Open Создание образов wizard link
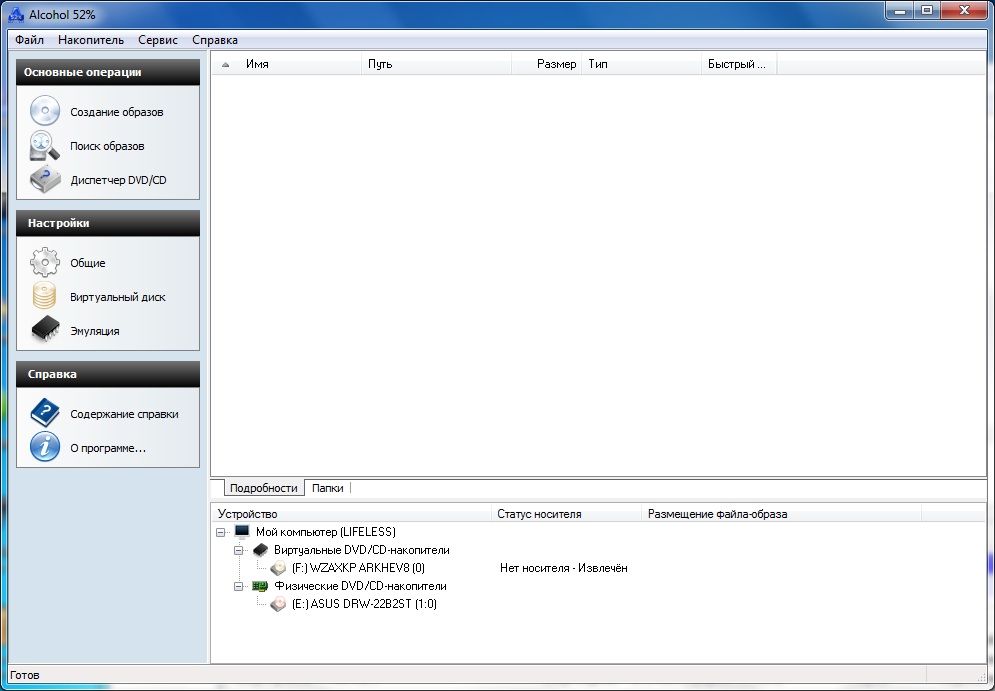 [117, 112]
